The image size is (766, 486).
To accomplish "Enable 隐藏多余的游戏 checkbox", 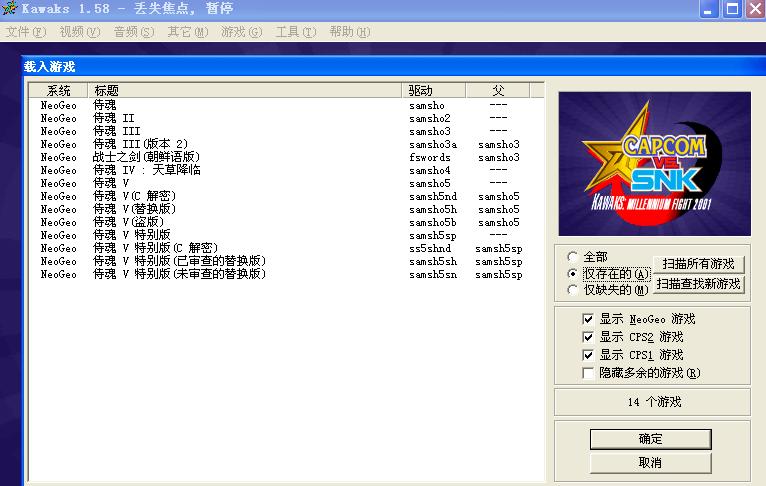I will (x=589, y=373).
